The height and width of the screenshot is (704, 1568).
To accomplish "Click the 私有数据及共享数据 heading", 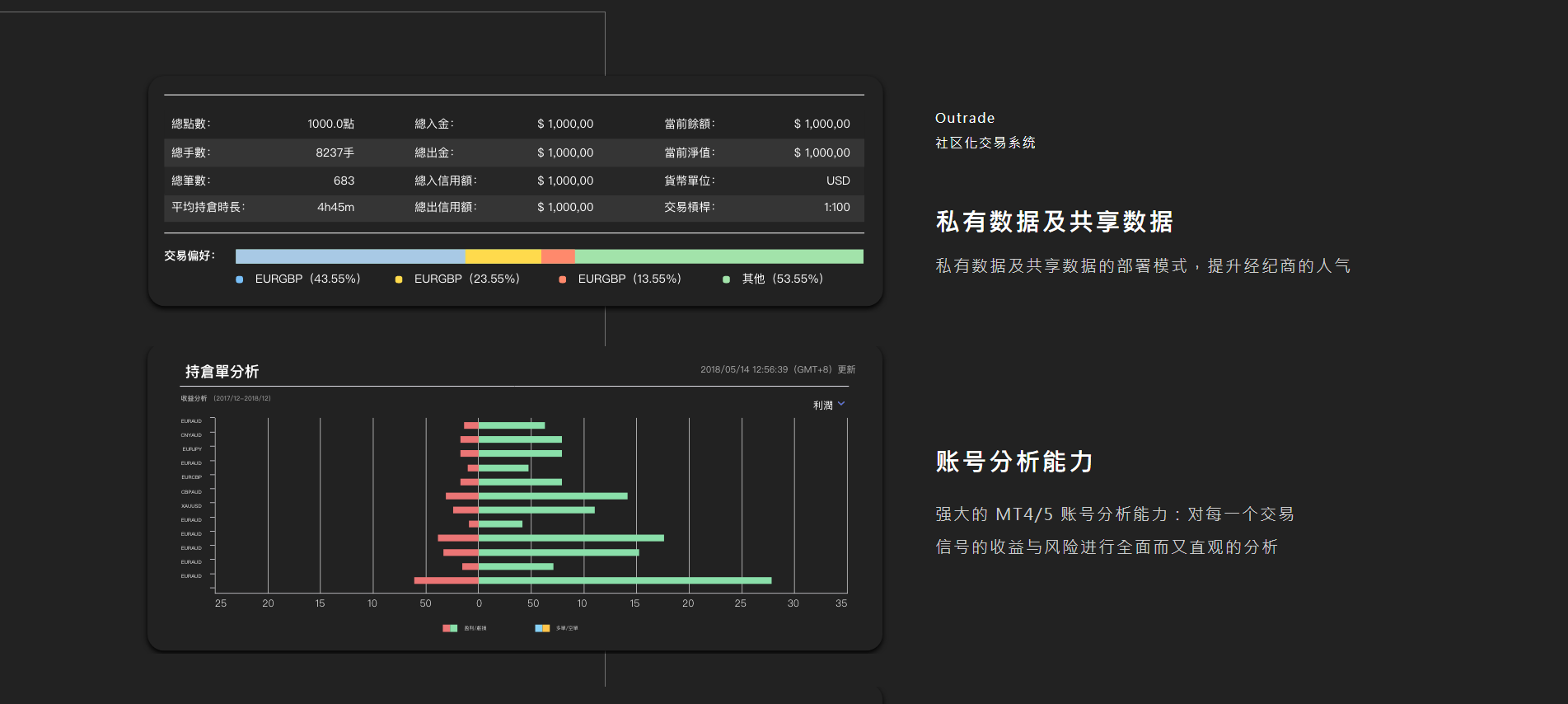I will click(1055, 222).
